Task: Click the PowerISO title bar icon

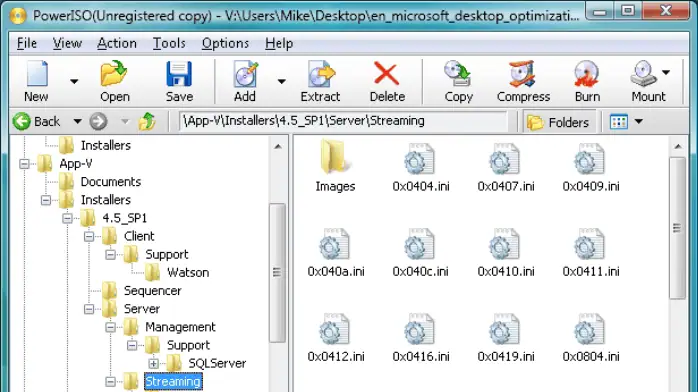Action: click(x=17, y=16)
